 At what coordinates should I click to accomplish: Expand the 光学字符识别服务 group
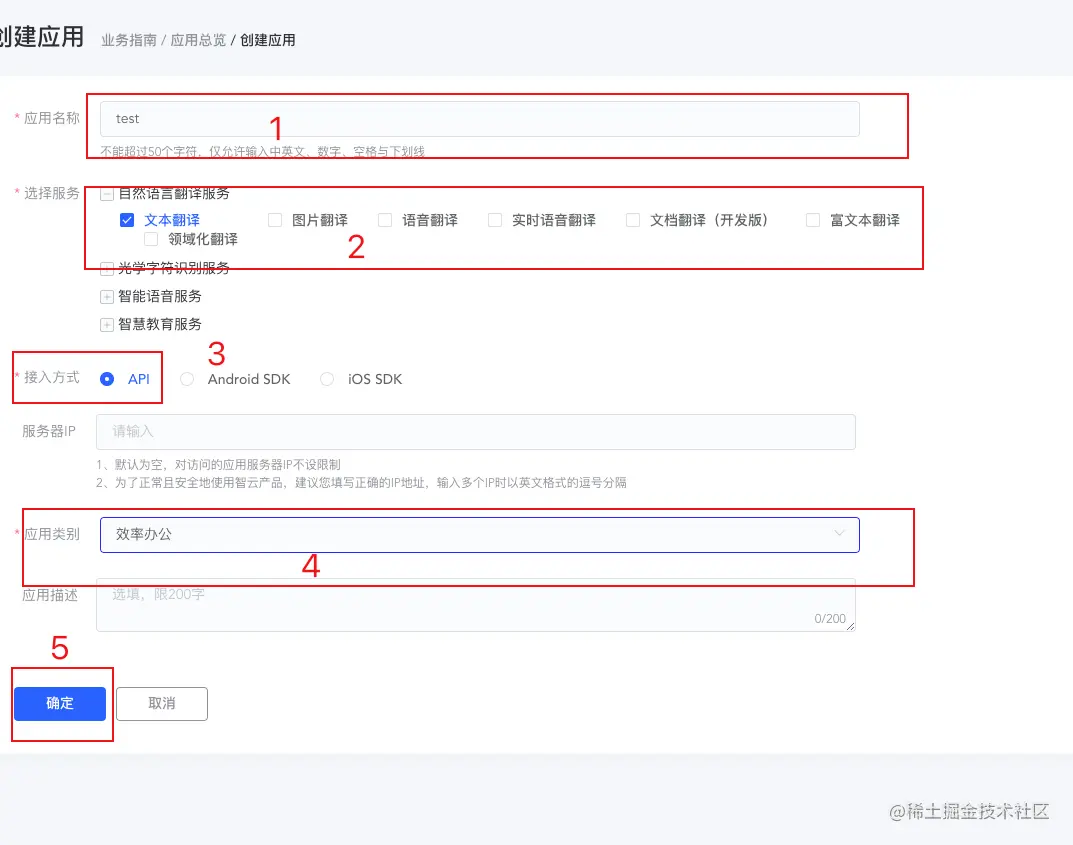tap(107, 268)
